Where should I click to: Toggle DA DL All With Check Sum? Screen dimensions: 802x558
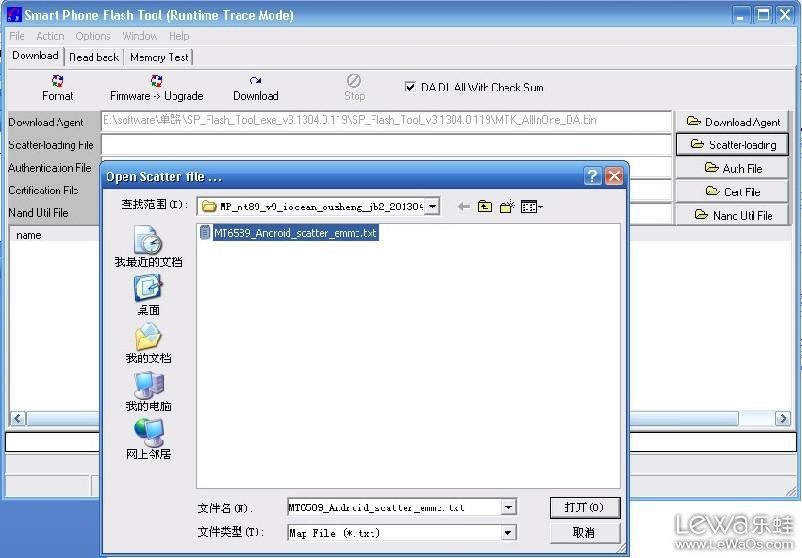(410, 87)
